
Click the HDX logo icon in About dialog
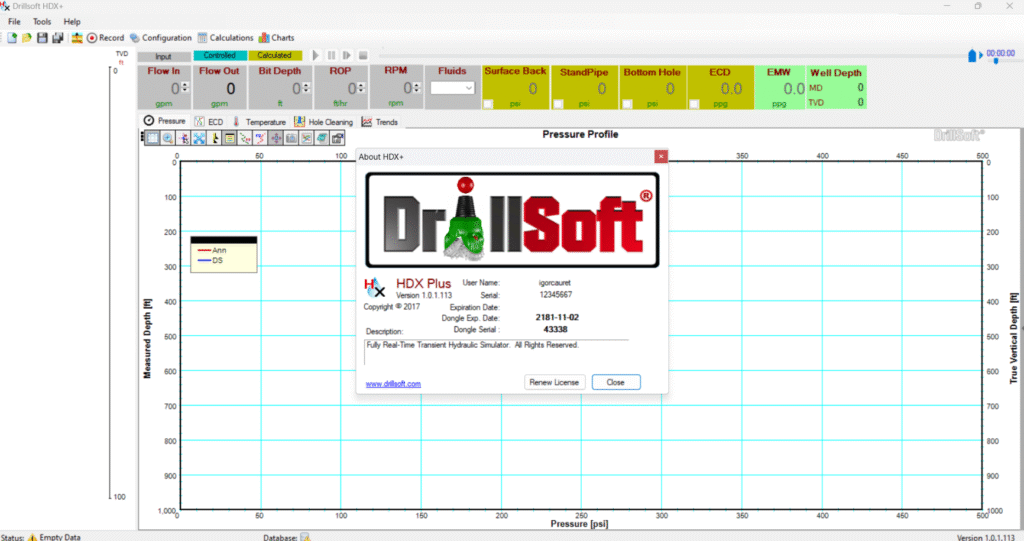click(x=375, y=288)
